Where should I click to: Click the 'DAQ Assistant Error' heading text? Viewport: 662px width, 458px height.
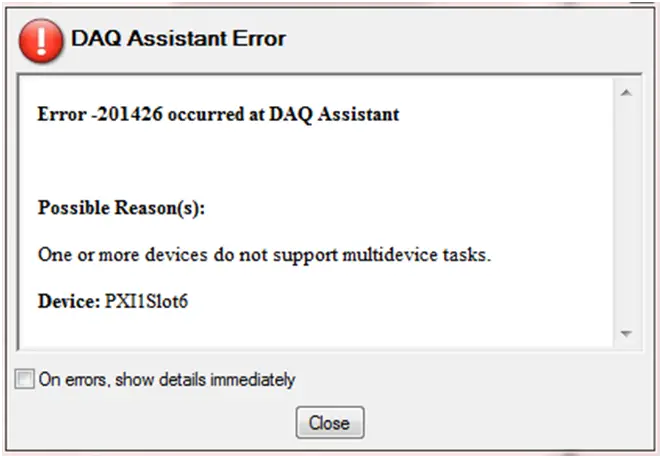[178, 38]
